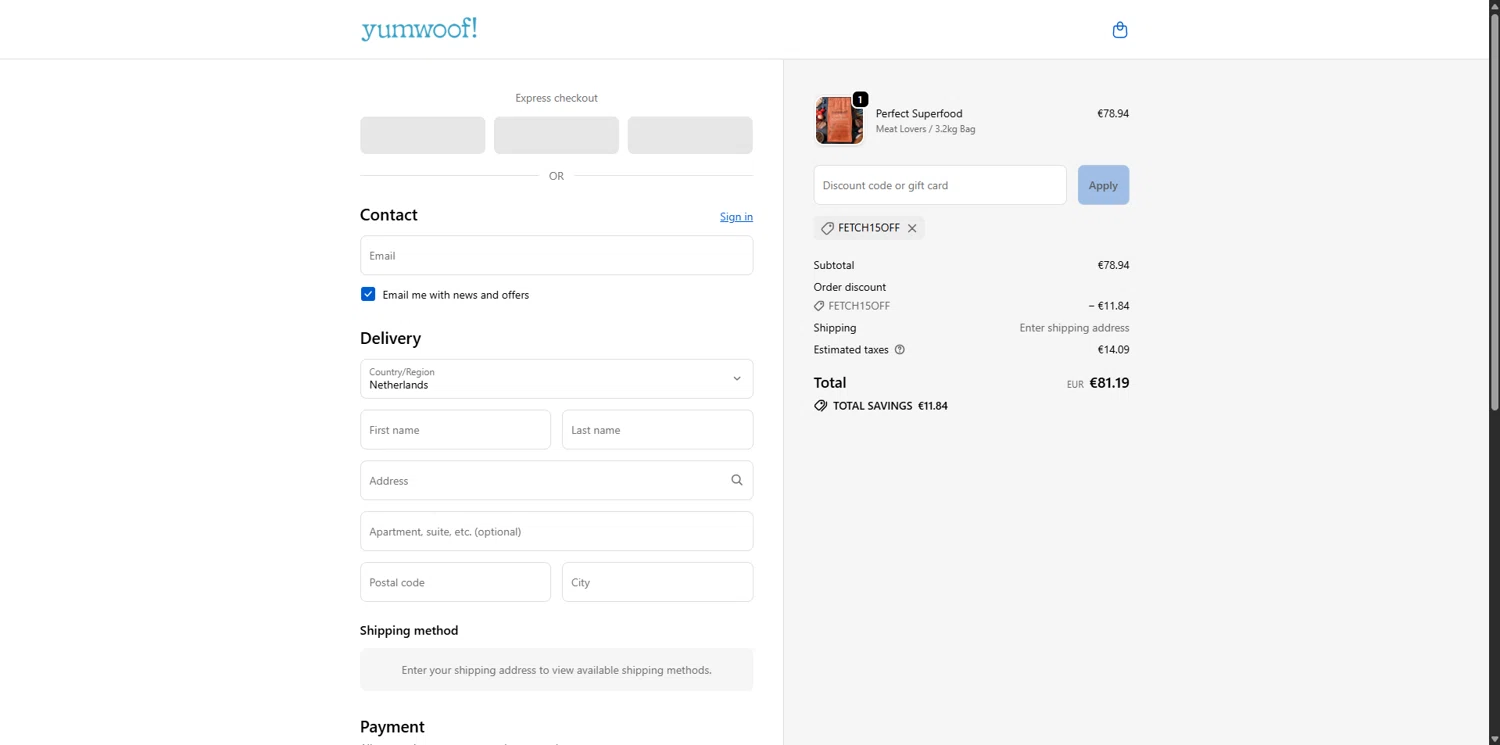The height and width of the screenshot is (745, 1500).
Task: Open the Country/Region dropdown
Action: tap(556, 379)
